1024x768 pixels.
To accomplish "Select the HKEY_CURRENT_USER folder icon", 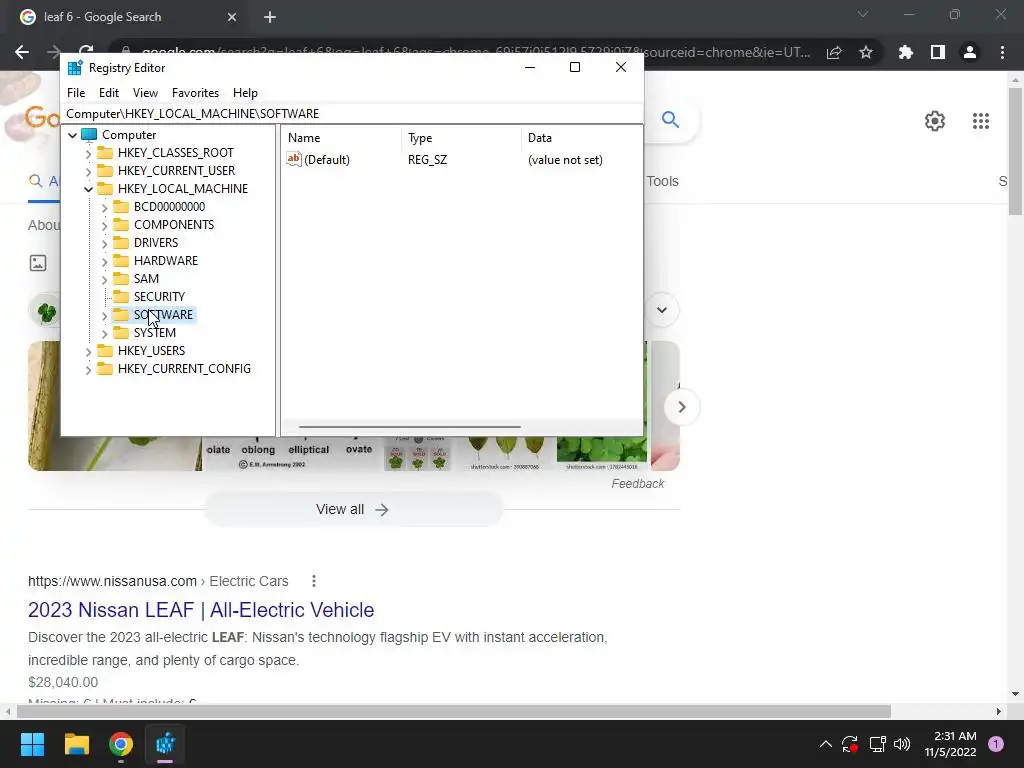I will (104, 170).
